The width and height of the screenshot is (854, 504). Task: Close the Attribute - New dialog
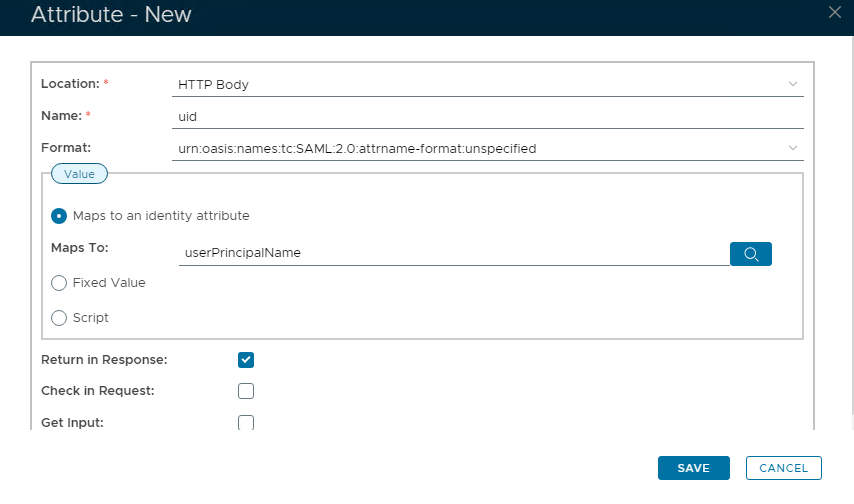(835, 13)
